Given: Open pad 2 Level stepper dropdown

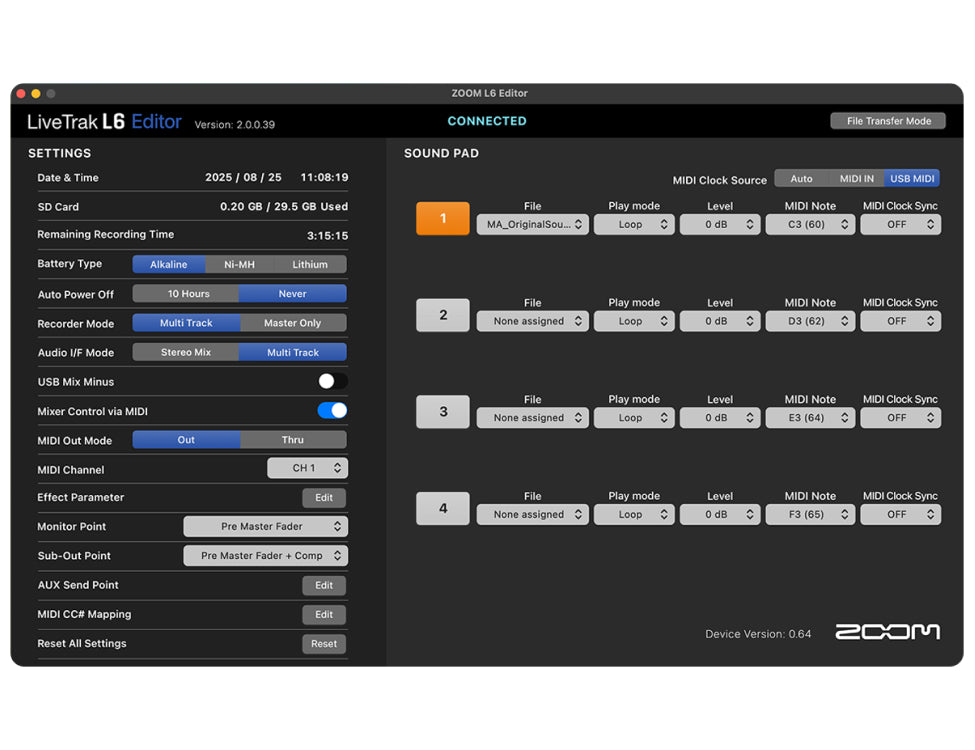Looking at the screenshot, I should click(x=720, y=322).
